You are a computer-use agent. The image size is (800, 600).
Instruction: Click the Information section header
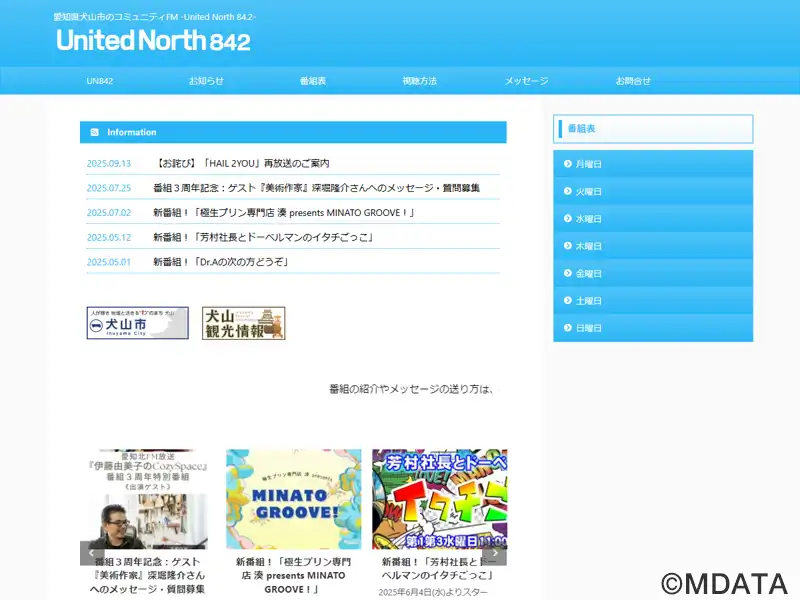click(293, 132)
